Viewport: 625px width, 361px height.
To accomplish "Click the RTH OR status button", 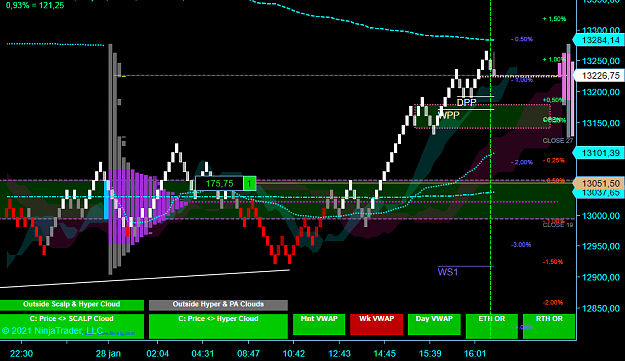I will pos(549,326).
